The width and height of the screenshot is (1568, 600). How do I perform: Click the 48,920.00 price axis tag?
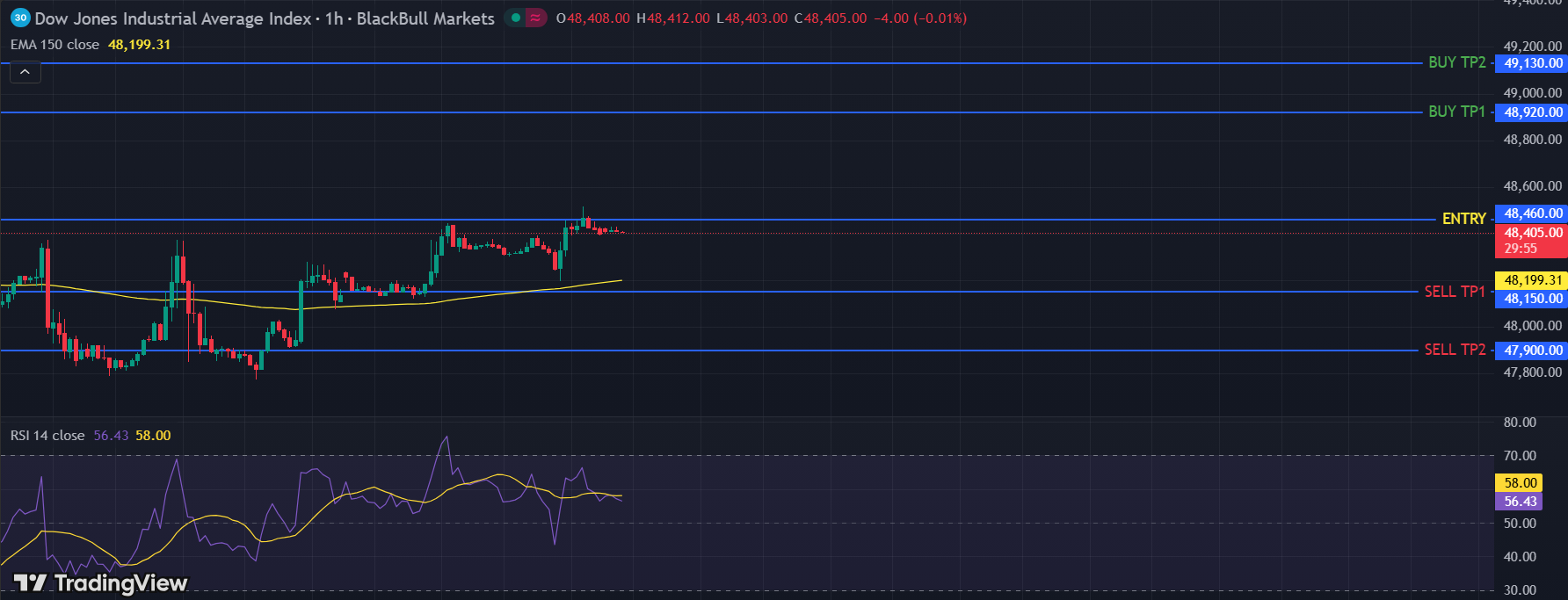(1532, 112)
